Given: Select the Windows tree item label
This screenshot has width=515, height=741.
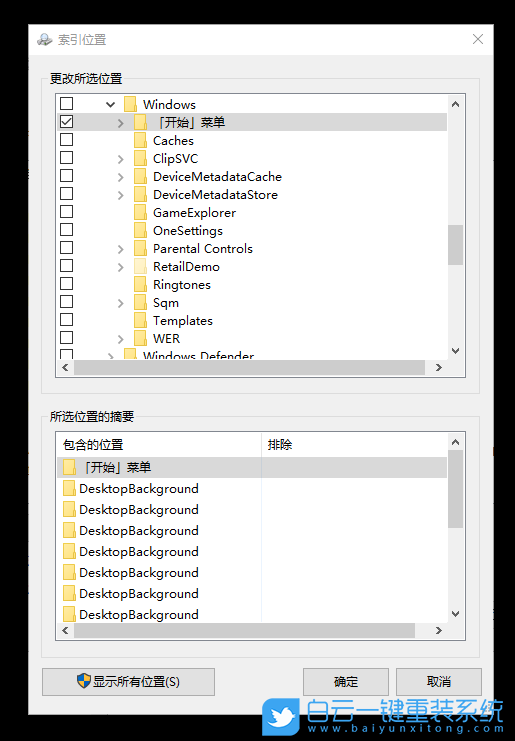Looking at the screenshot, I should point(169,104).
